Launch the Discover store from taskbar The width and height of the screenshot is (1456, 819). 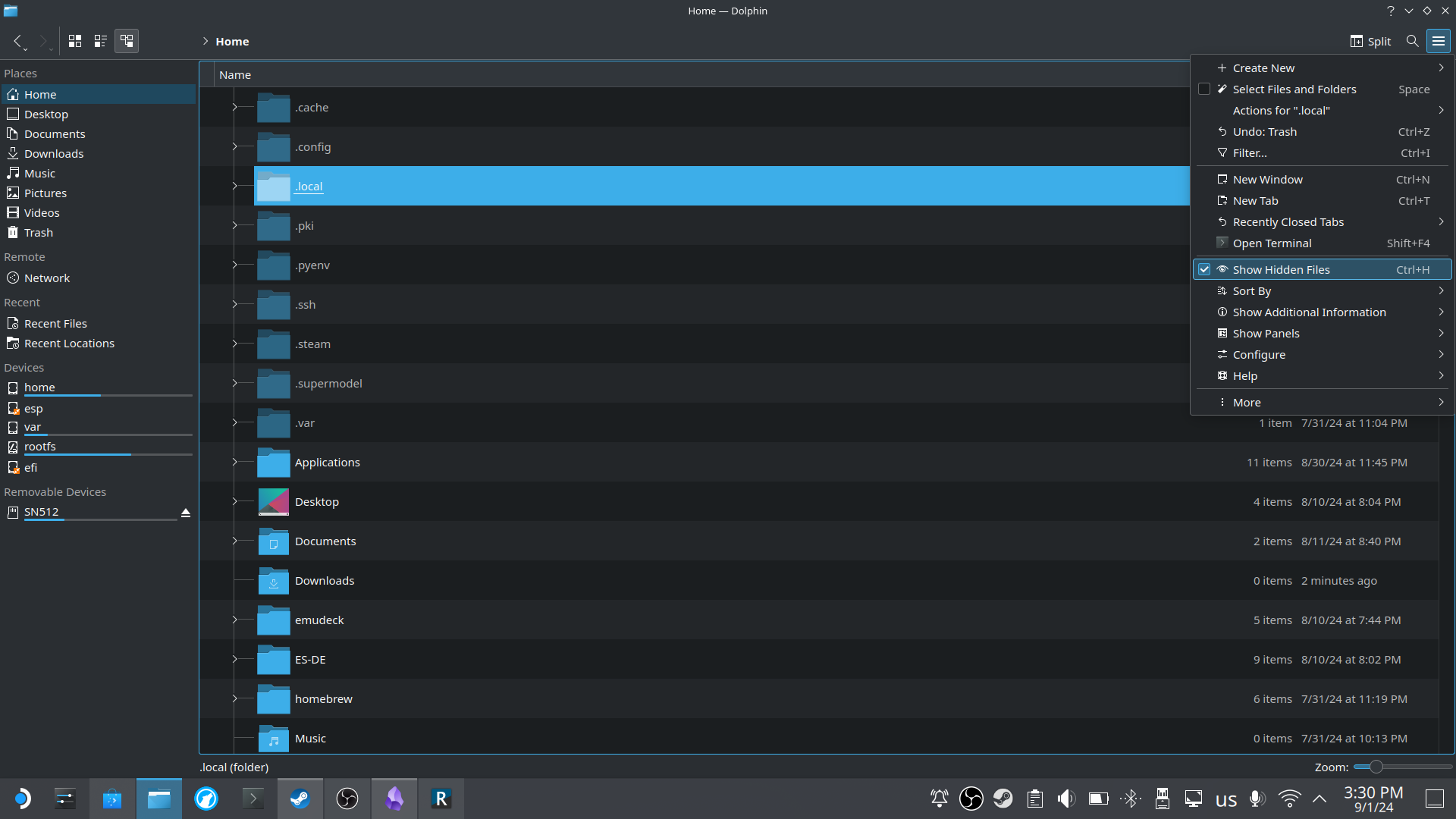(x=112, y=799)
